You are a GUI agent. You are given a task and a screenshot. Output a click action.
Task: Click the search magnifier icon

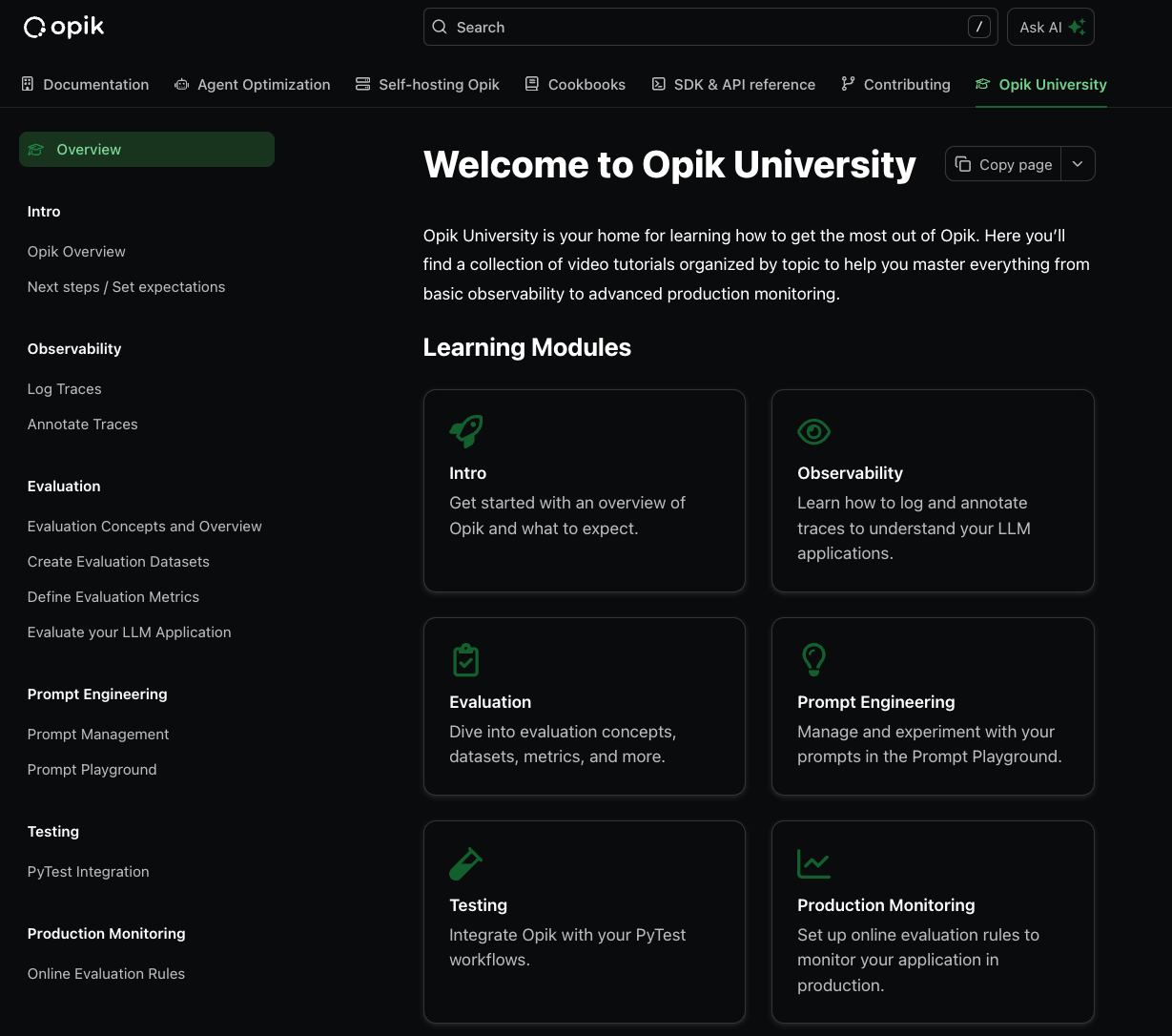440,27
